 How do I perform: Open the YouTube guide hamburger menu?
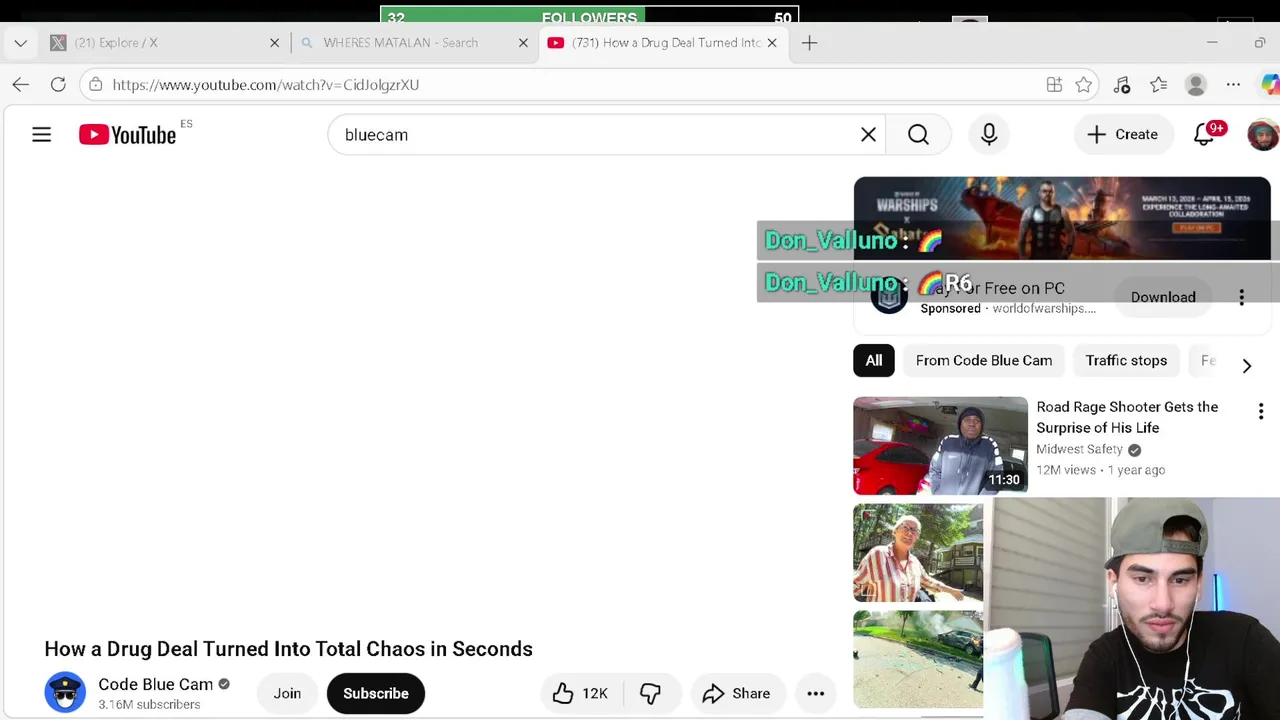tap(41, 134)
